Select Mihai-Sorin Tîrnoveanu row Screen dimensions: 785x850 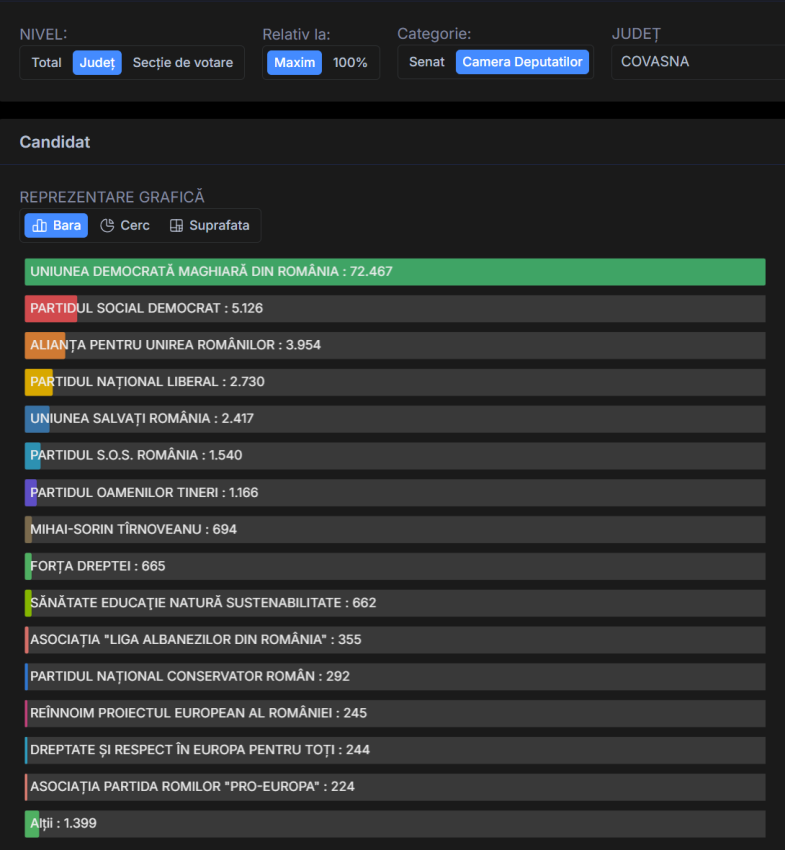(x=395, y=530)
